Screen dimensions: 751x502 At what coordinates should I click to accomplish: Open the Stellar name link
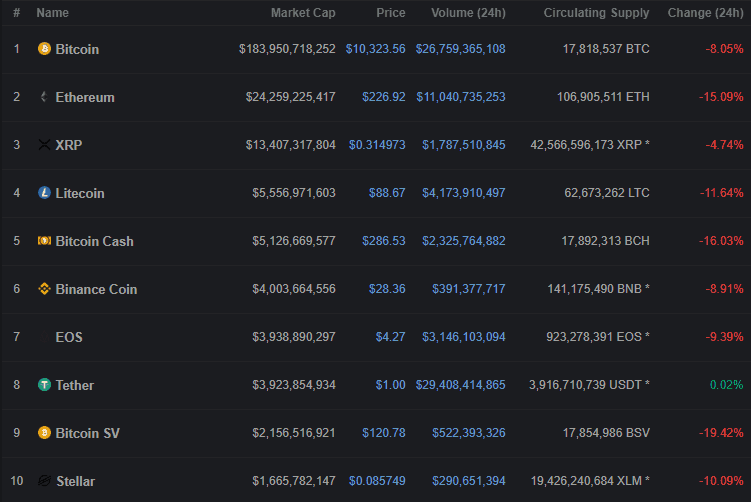coord(75,481)
